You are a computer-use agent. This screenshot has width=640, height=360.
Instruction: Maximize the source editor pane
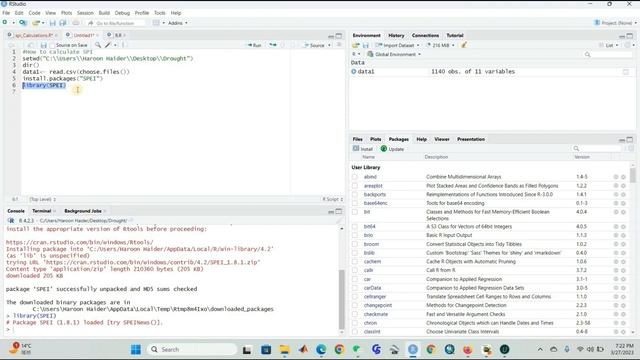[339, 36]
